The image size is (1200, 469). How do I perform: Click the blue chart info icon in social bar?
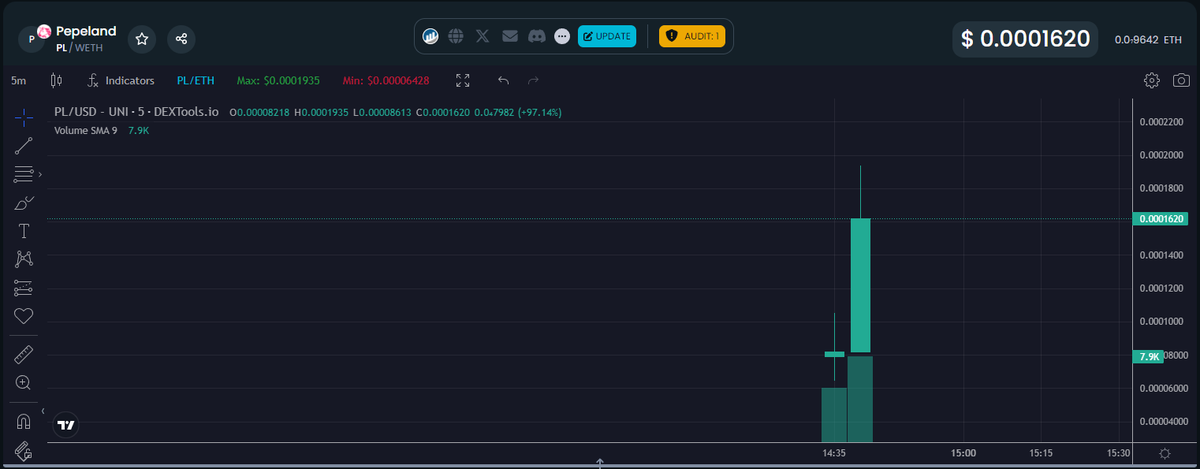[x=431, y=36]
